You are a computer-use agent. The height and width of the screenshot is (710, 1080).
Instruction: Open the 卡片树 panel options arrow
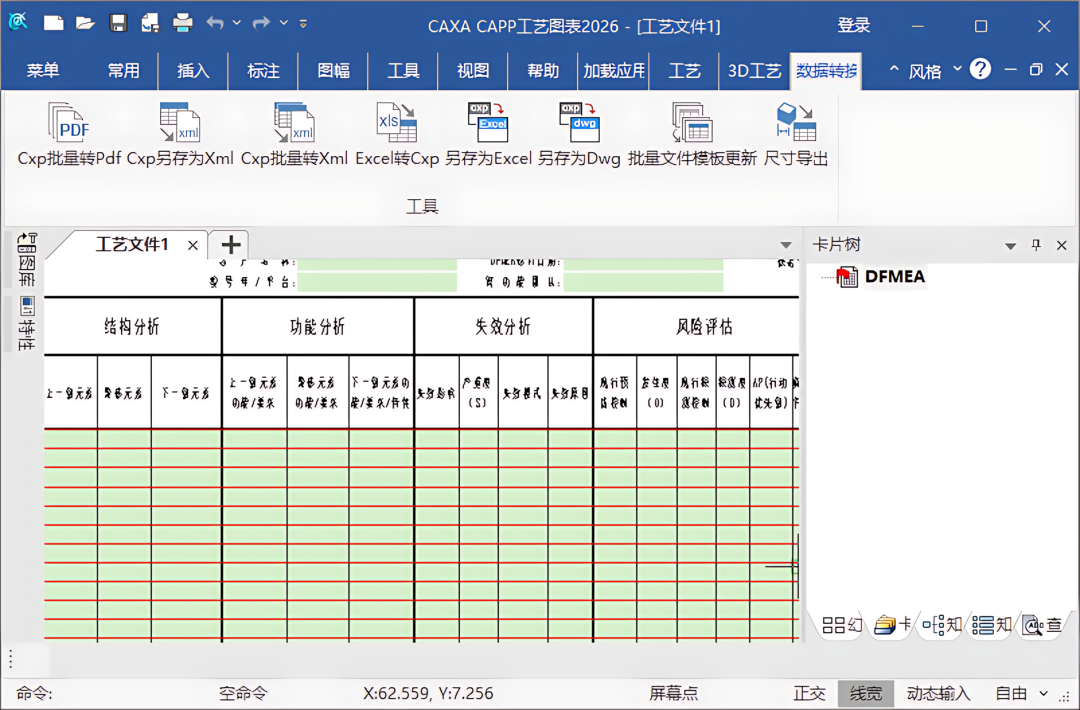point(1010,246)
